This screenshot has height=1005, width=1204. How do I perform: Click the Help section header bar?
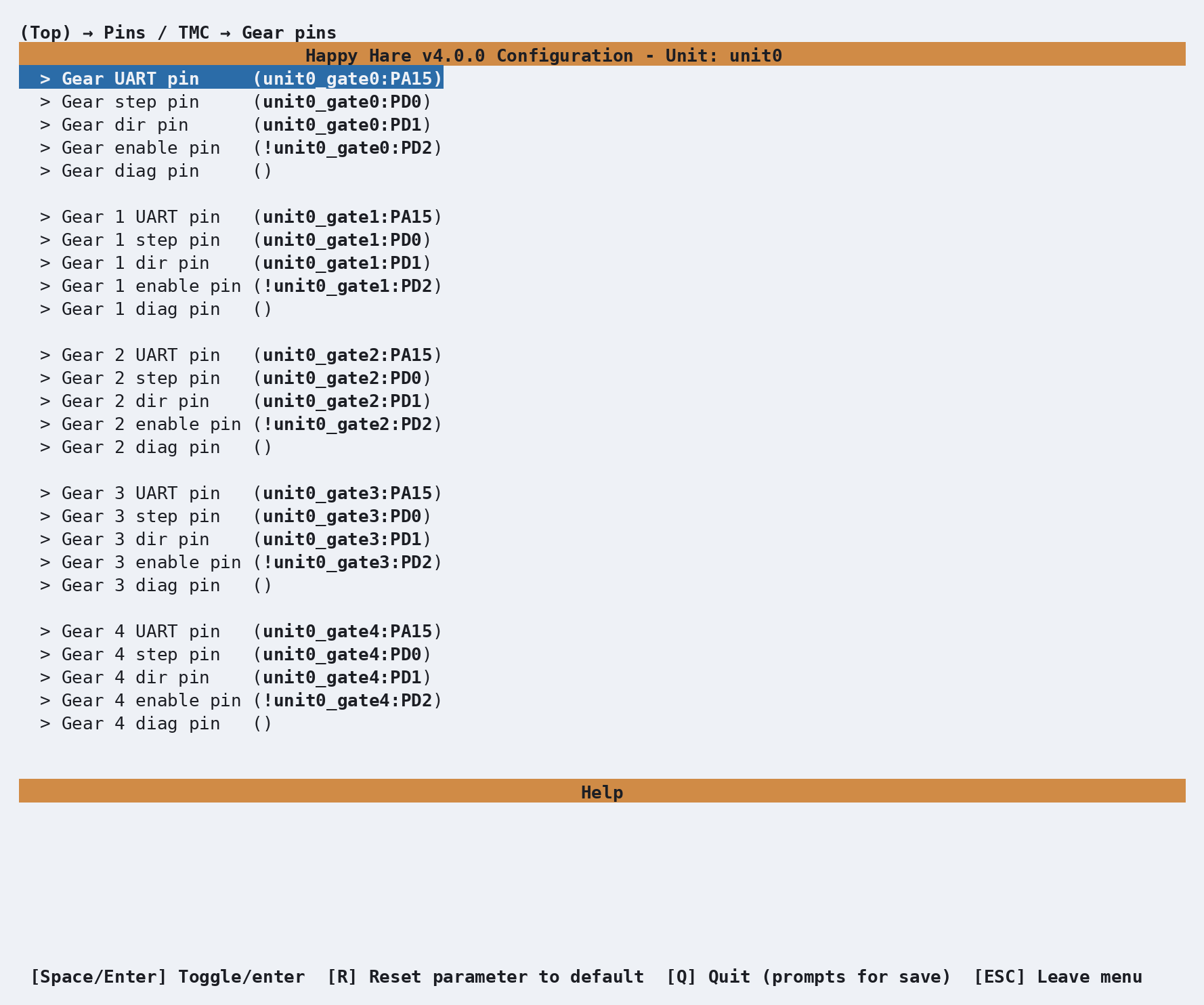pyautogui.click(x=602, y=791)
